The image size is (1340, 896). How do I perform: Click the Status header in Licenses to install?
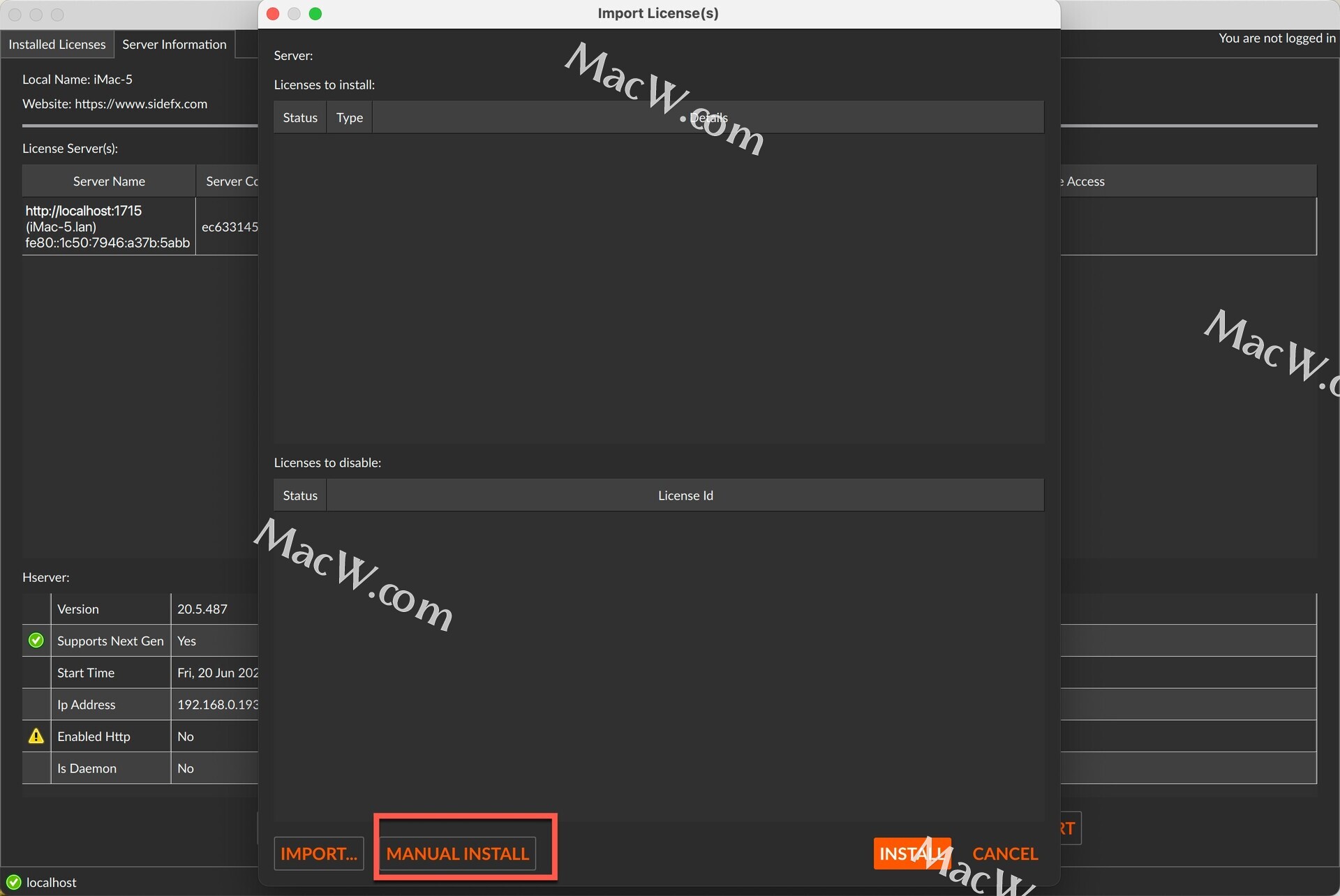(300, 117)
